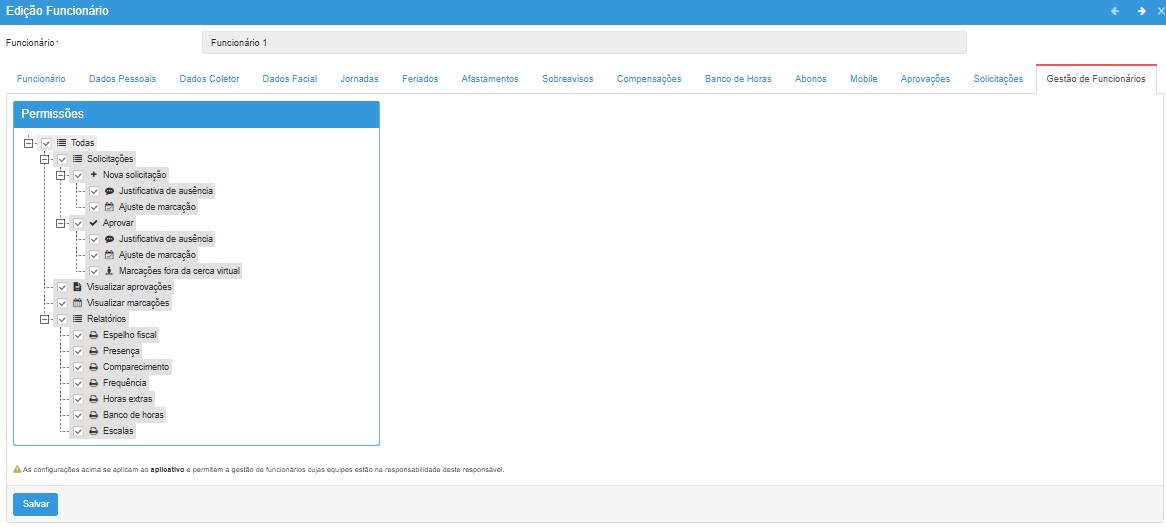Collapse the Nova solicitação tree node

coord(61,175)
